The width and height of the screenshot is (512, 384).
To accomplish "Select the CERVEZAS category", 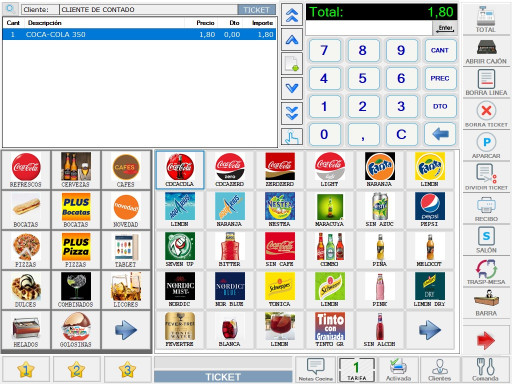I will pyautogui.click(x=76, y=170).
